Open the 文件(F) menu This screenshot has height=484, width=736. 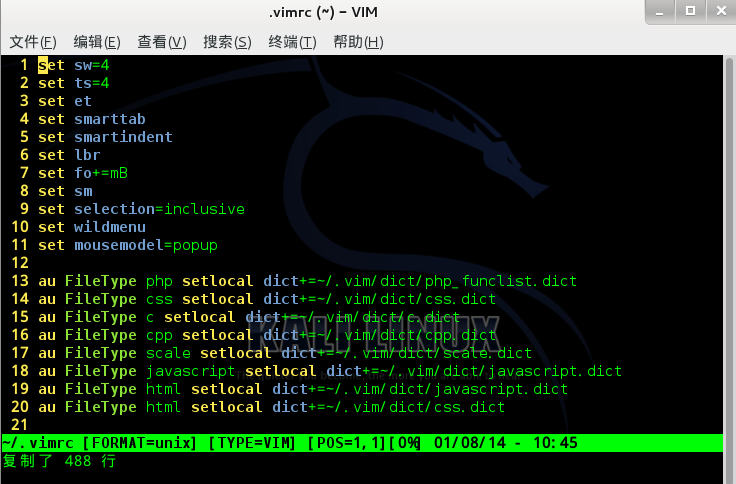coord(33,42)
